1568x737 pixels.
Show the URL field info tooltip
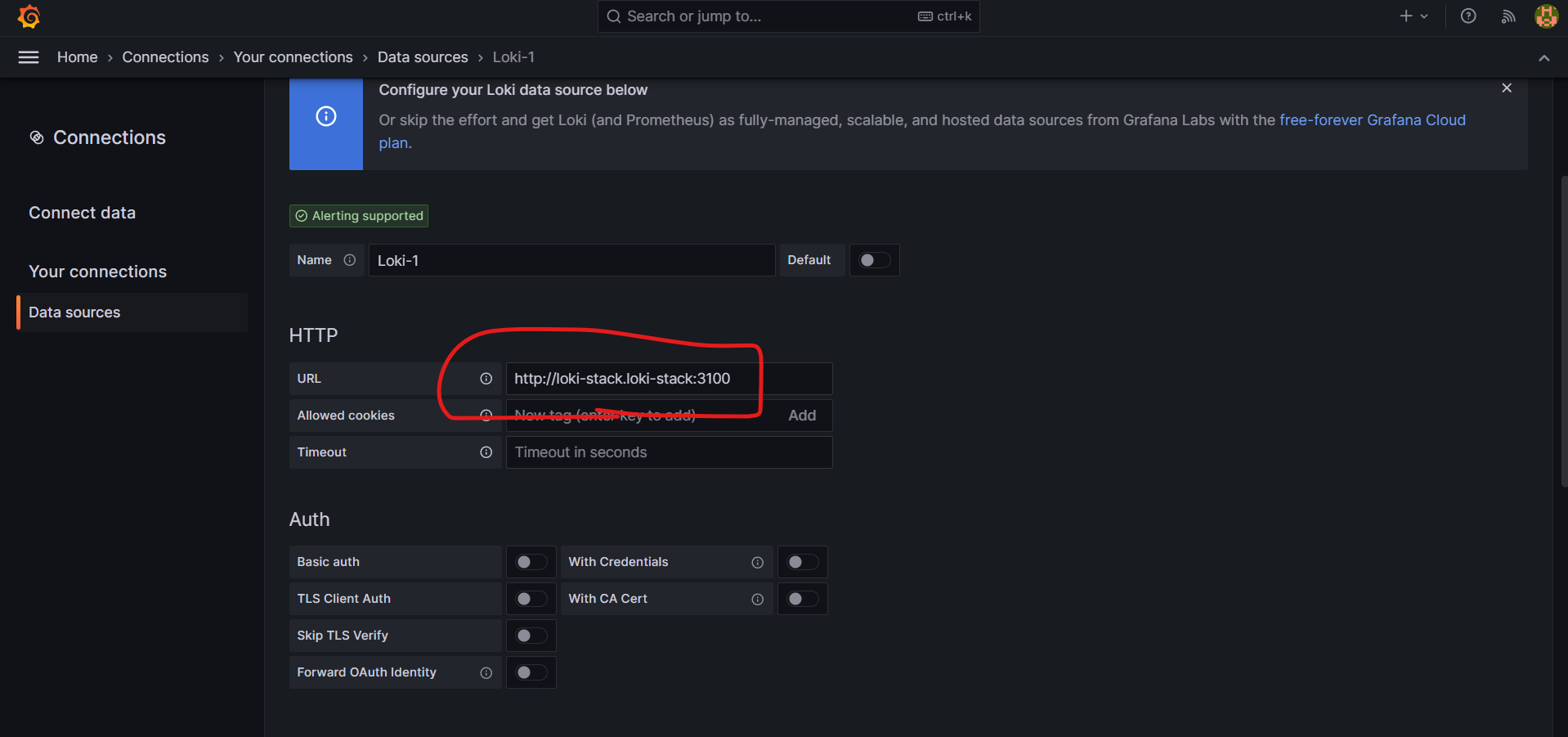(486, 379)
